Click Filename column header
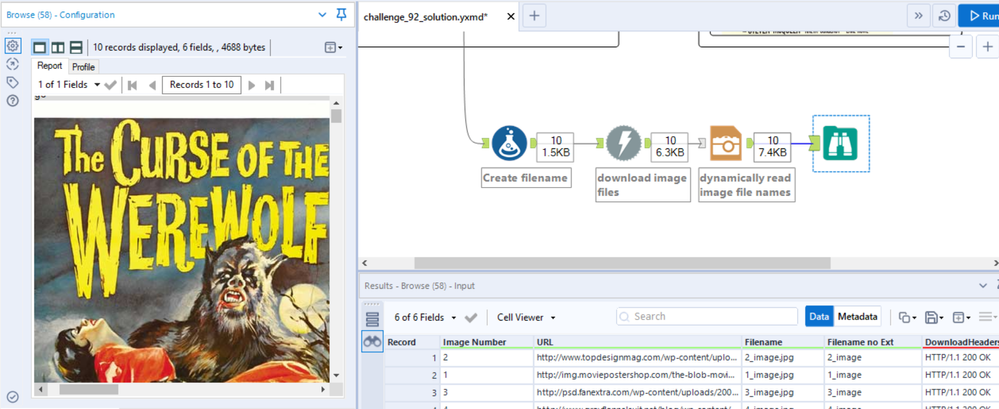 [782, 342]
